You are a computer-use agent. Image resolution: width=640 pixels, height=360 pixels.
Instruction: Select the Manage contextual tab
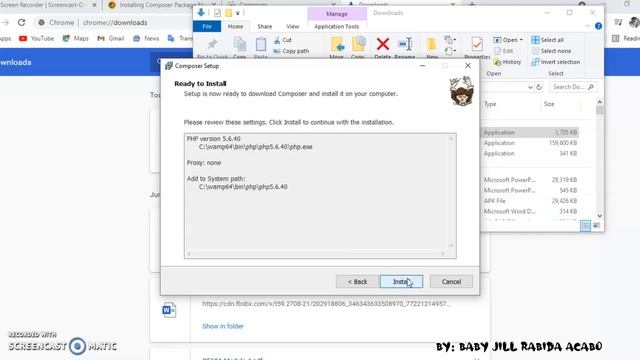[x=337, y=14]
